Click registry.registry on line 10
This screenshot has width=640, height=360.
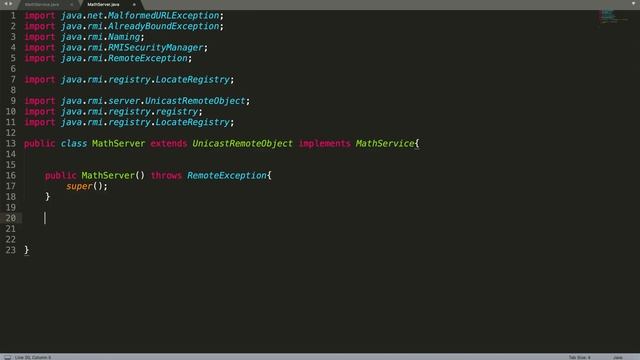[153, 111]
